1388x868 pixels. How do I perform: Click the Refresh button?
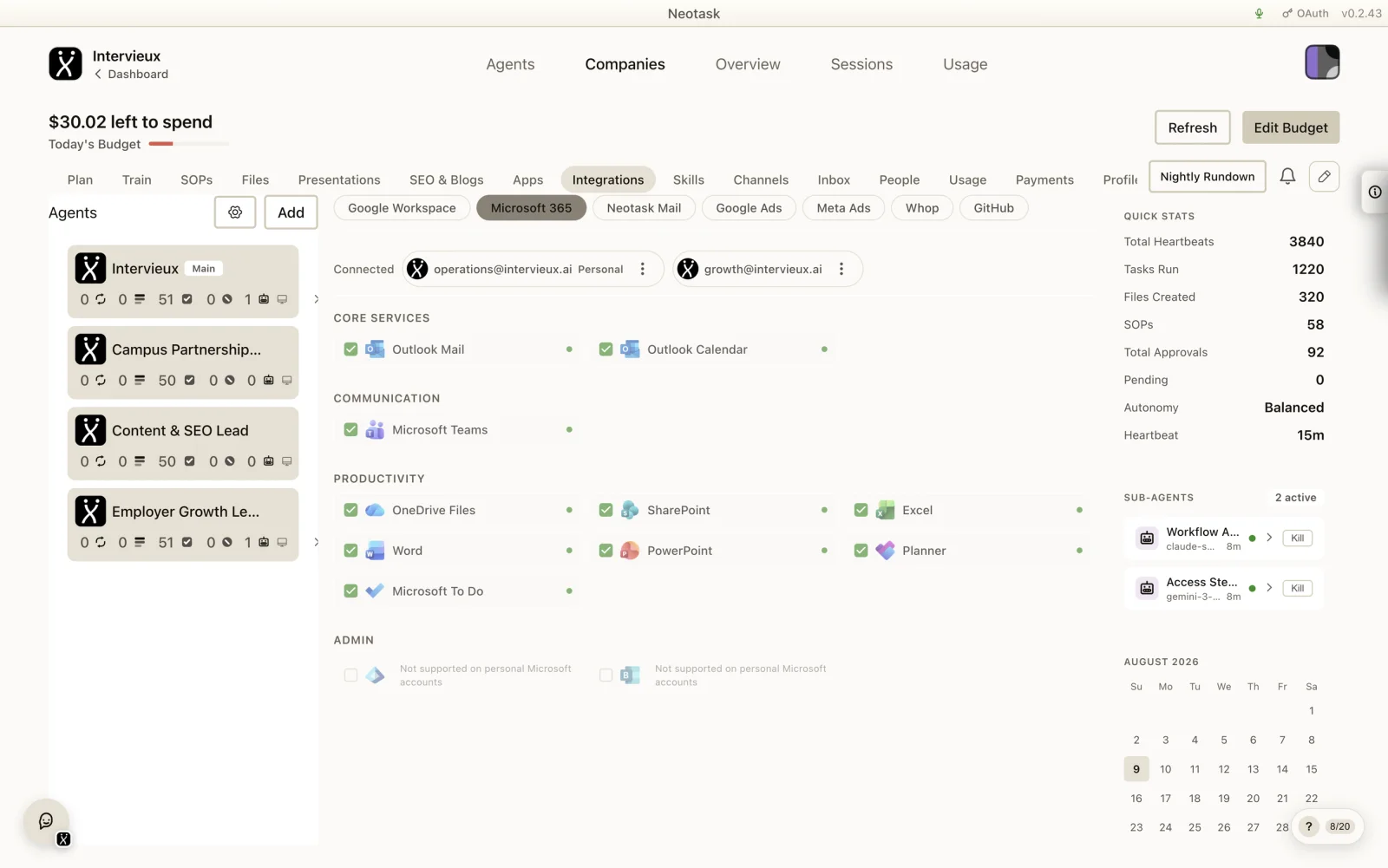pos(1193,127)
